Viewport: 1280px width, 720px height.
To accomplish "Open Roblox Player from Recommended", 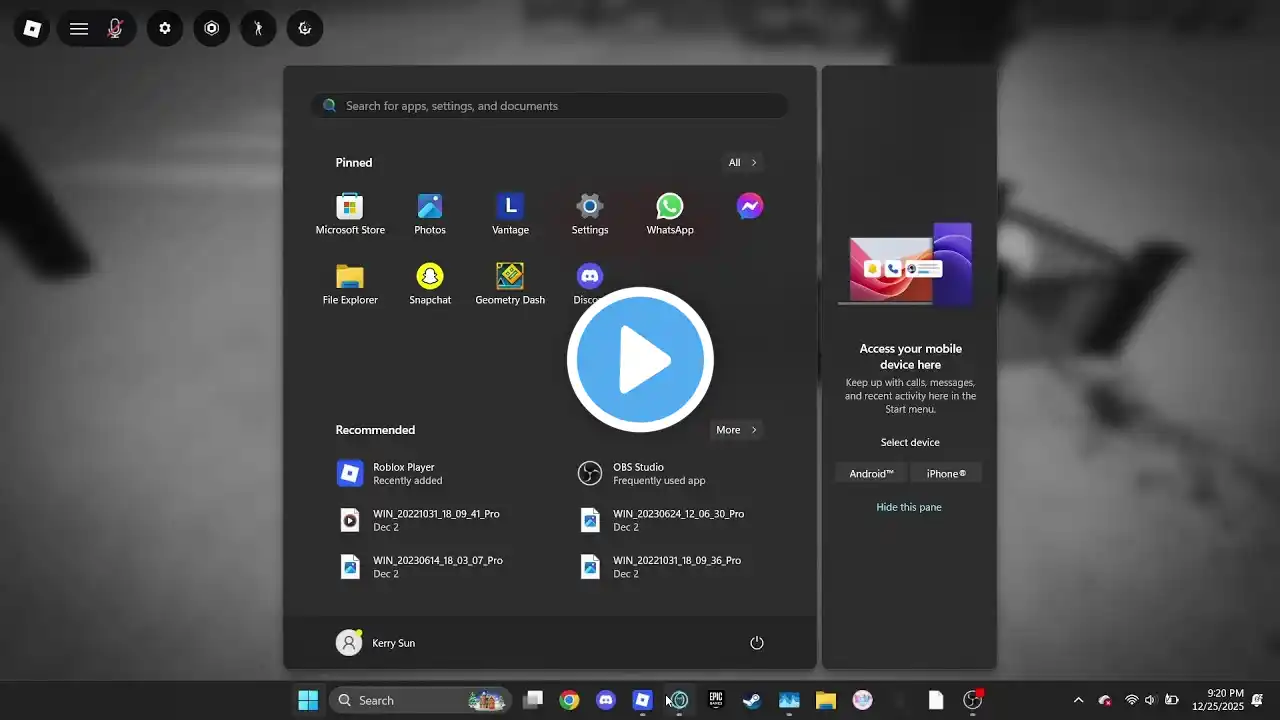I will point(404,473).
